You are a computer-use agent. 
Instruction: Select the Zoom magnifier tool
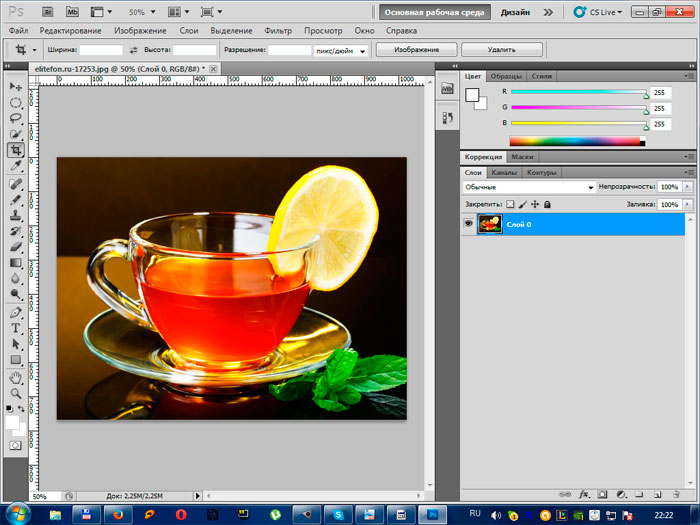click(x=16, y=392)
